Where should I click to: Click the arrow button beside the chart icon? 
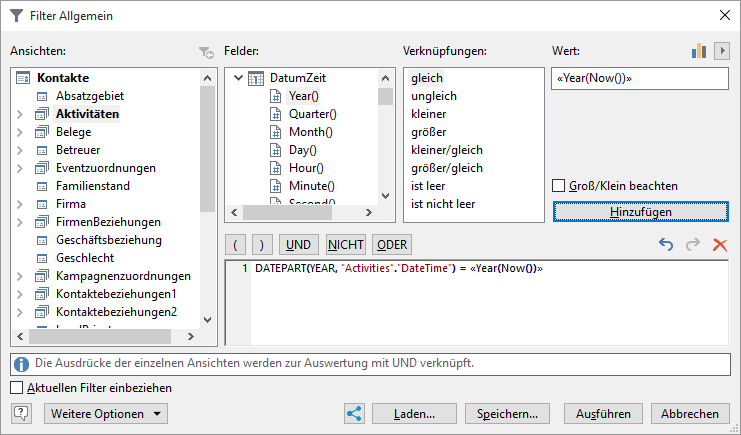click(x=720, y=51)
